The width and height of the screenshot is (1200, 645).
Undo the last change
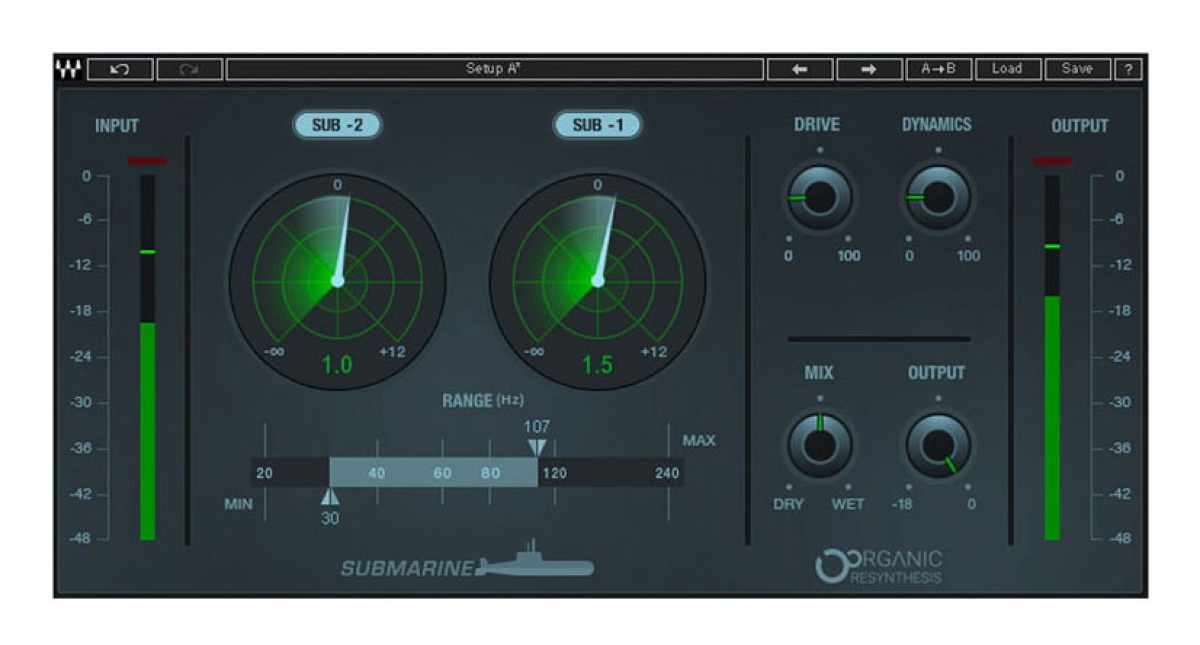point(120,69)
